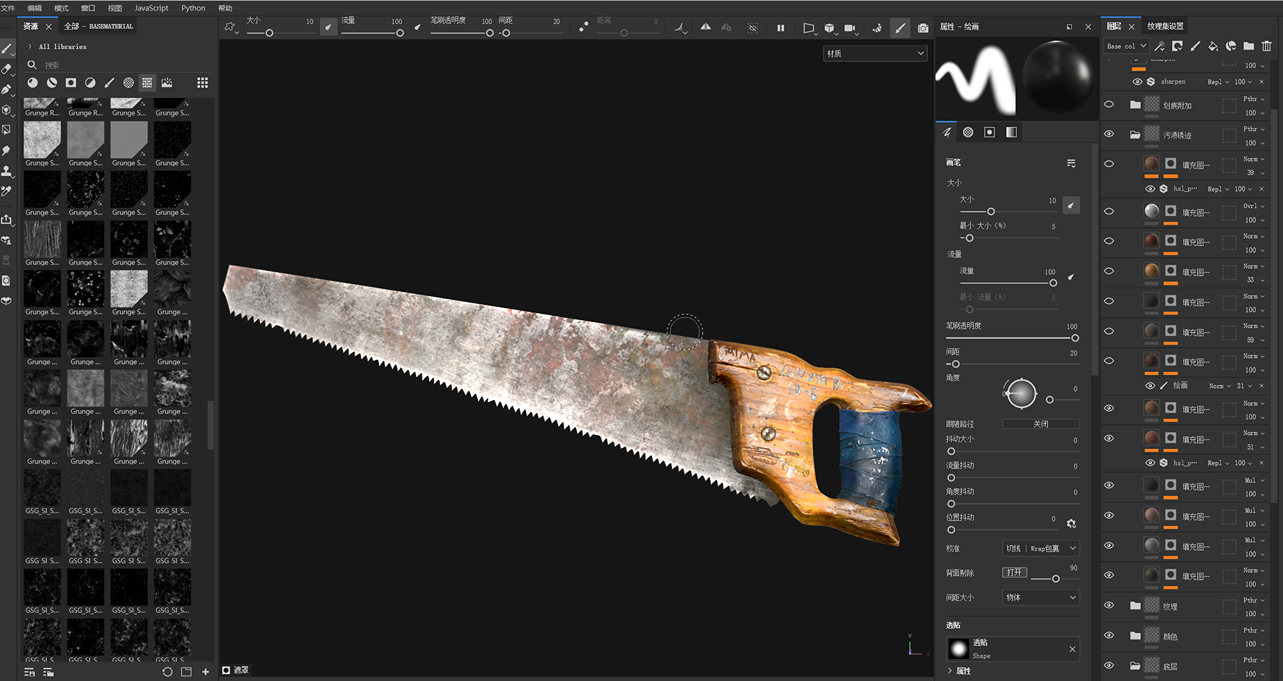Select the Clone stamp tool
This screenshot has width=1283, height=681.
pyautogui.click(x=7, y=171)
